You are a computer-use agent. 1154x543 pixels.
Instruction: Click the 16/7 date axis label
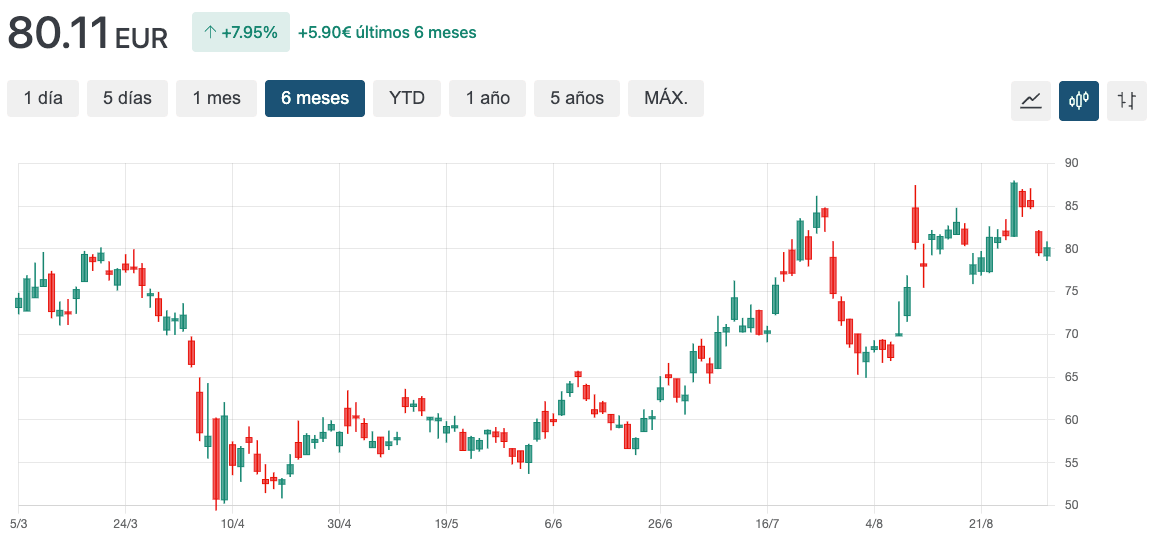pos(767,523)
